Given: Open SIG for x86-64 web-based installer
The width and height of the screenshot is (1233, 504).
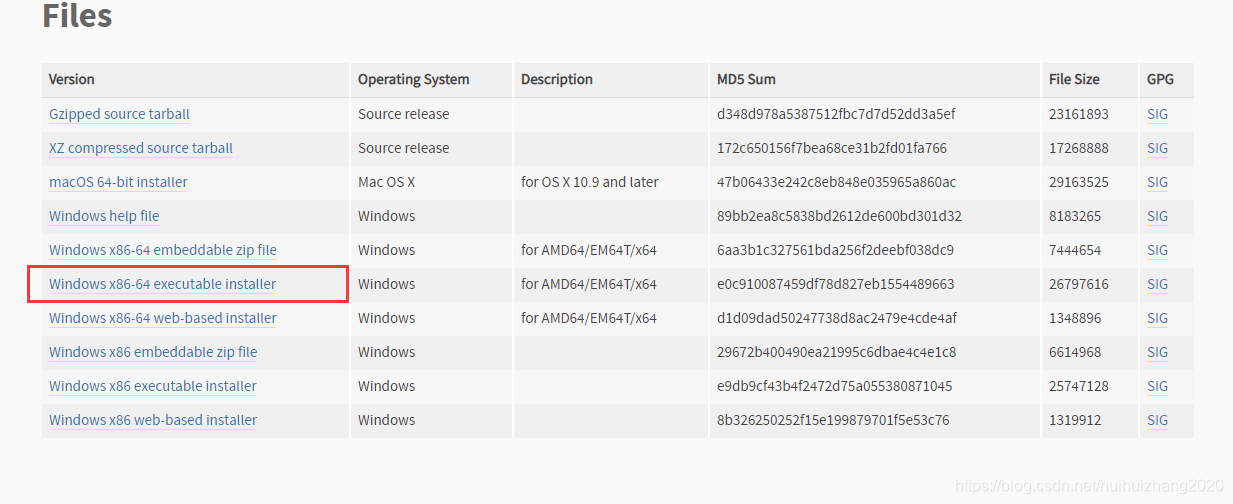Looking at the screenshot, I should tap(1157, 318).
